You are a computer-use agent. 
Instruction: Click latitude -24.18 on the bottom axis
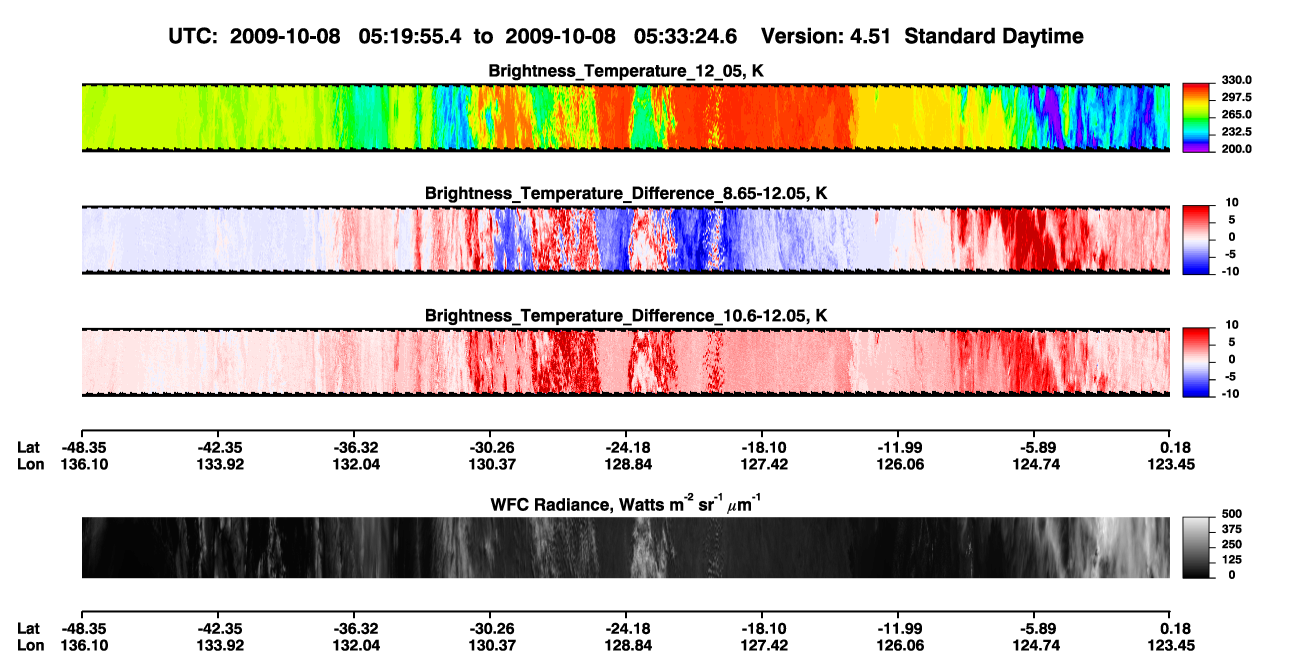pos(626,628)
